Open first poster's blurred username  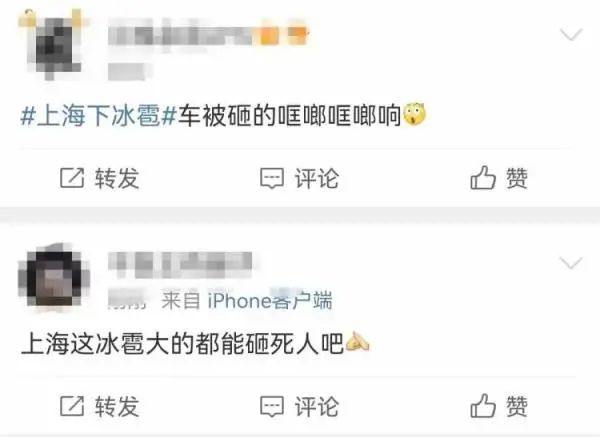[x=209, y=36]
